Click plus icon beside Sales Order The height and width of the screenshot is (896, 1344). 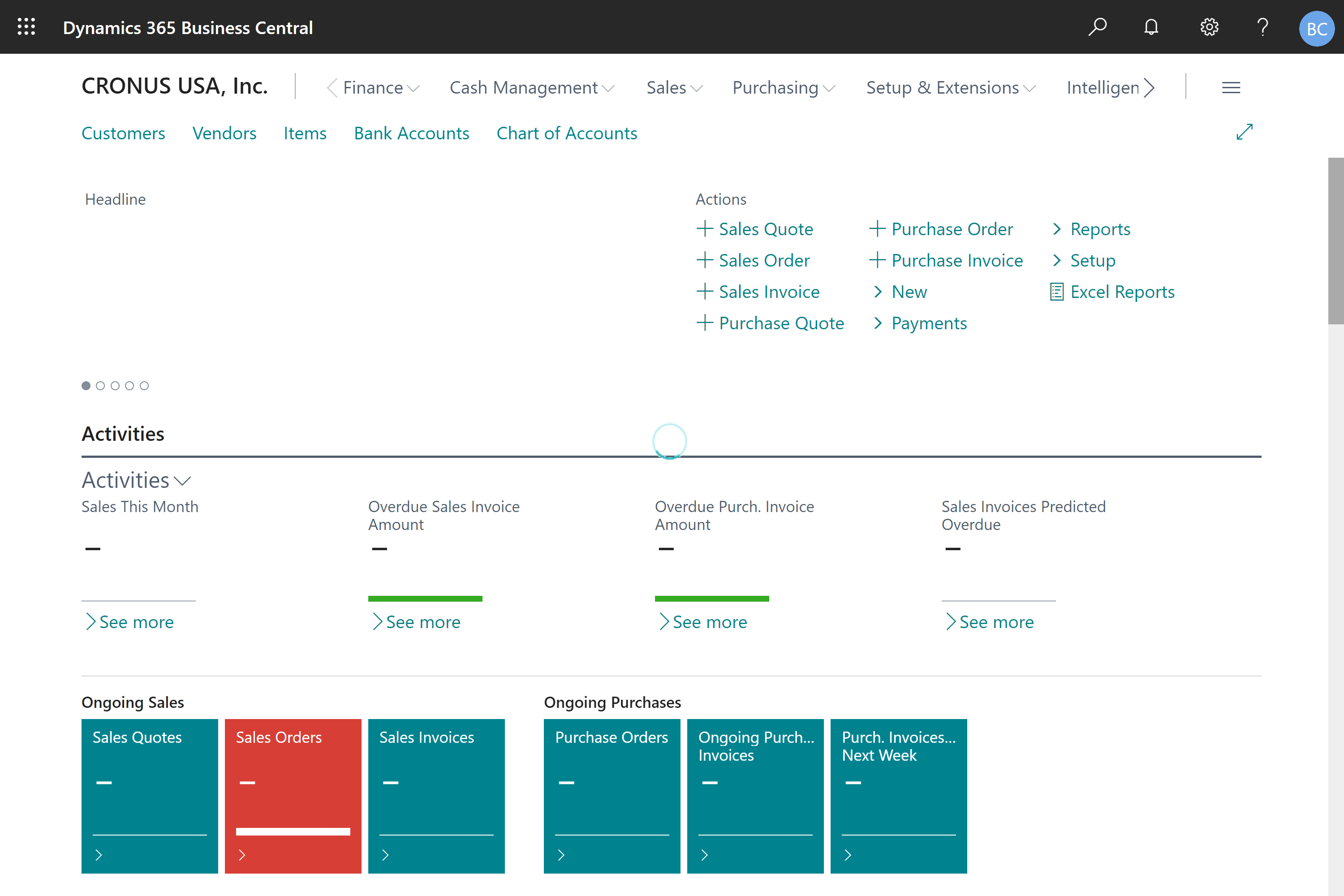click(705, 260)
